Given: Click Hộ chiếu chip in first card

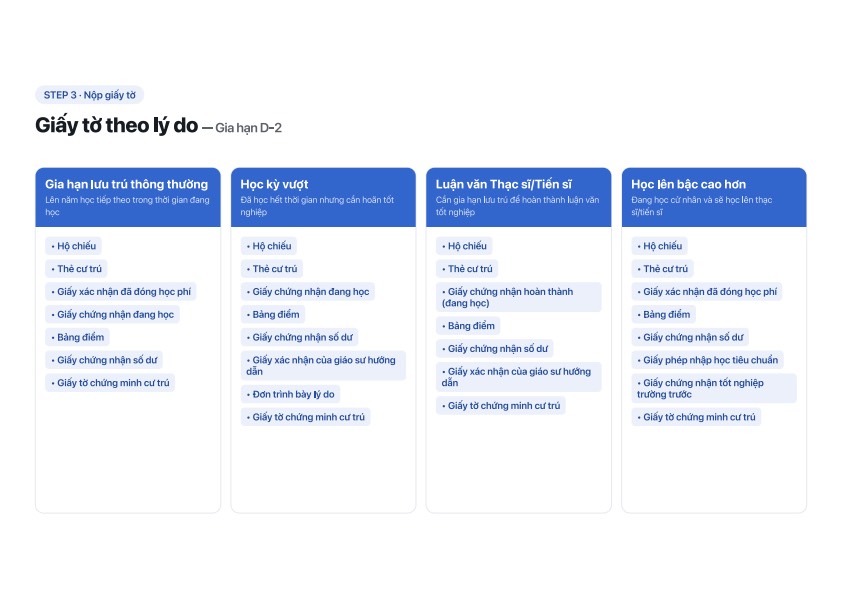Looking at the screenshot, I should (74, 246).
